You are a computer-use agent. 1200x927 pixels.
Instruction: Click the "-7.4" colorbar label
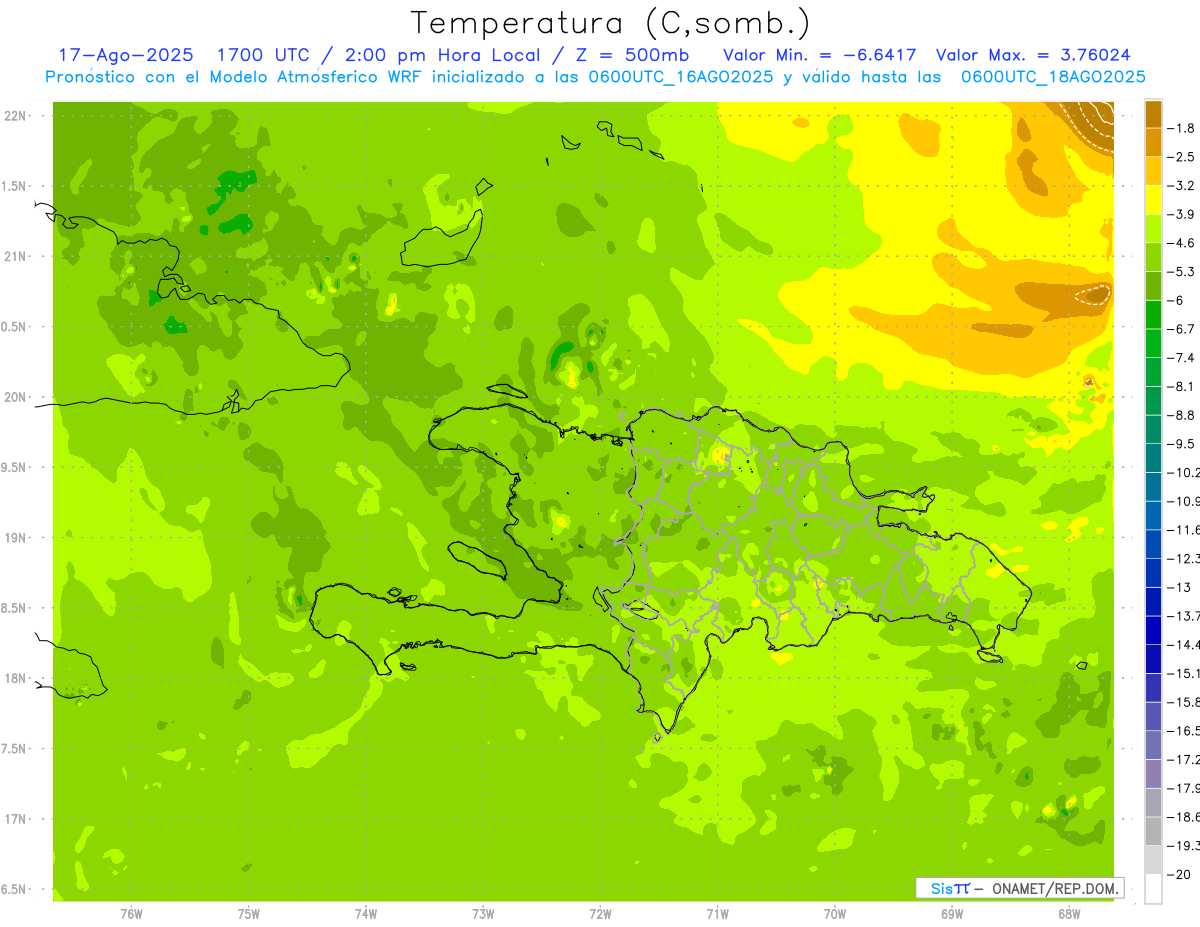point(1183,357)
